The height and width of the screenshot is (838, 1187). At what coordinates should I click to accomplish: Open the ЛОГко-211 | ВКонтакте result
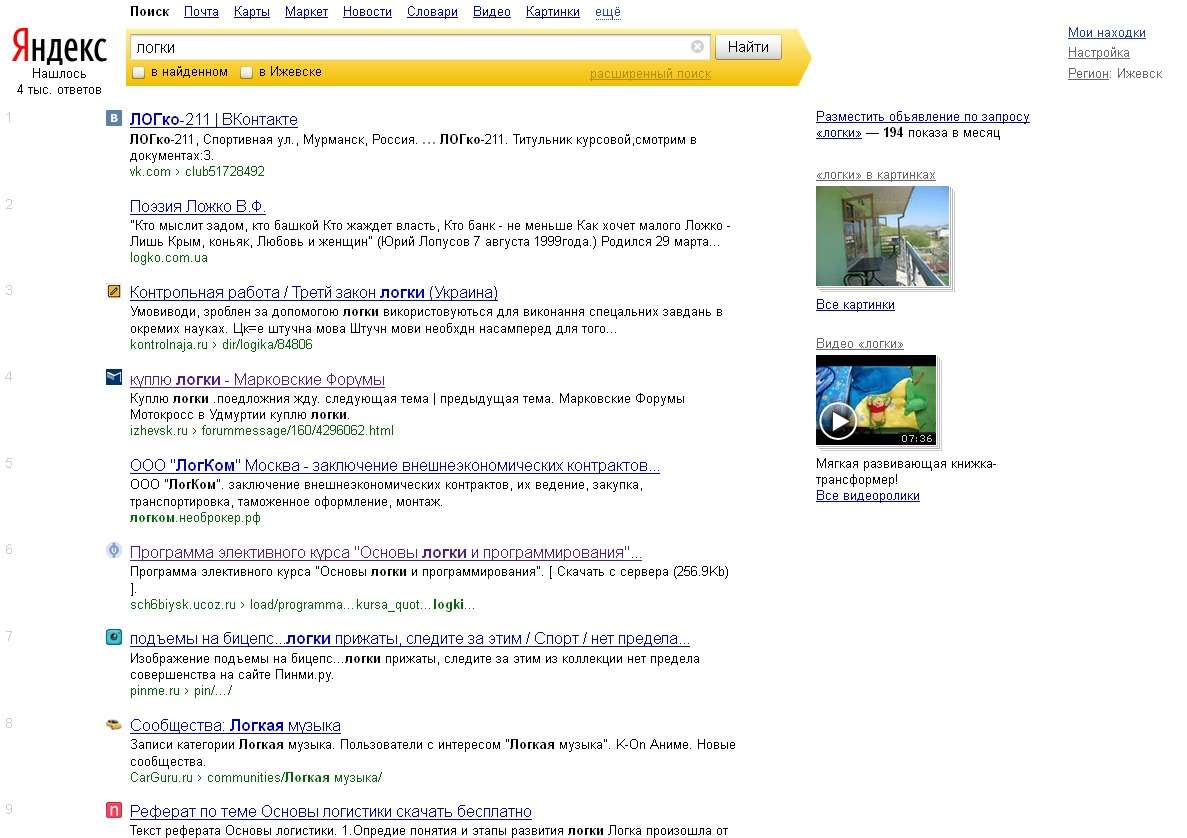213,120
